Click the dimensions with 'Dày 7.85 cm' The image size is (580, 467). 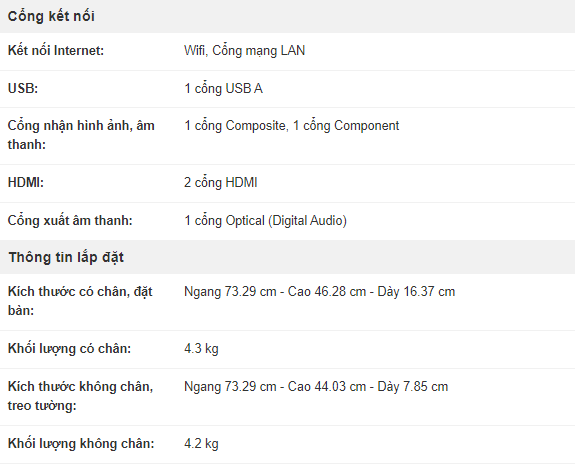pos(316,387)
